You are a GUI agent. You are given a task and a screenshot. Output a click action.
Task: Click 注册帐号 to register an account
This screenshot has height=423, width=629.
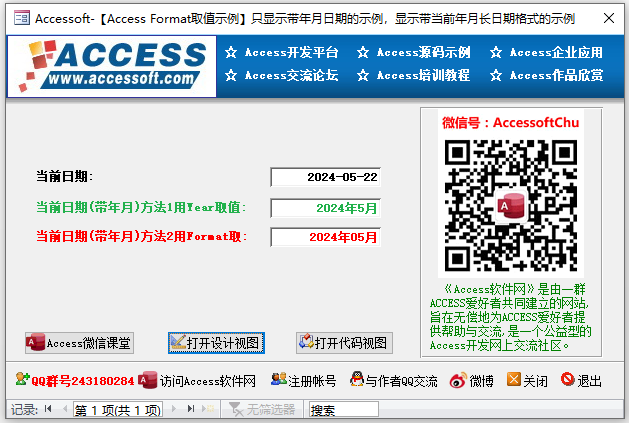point(312,380)
